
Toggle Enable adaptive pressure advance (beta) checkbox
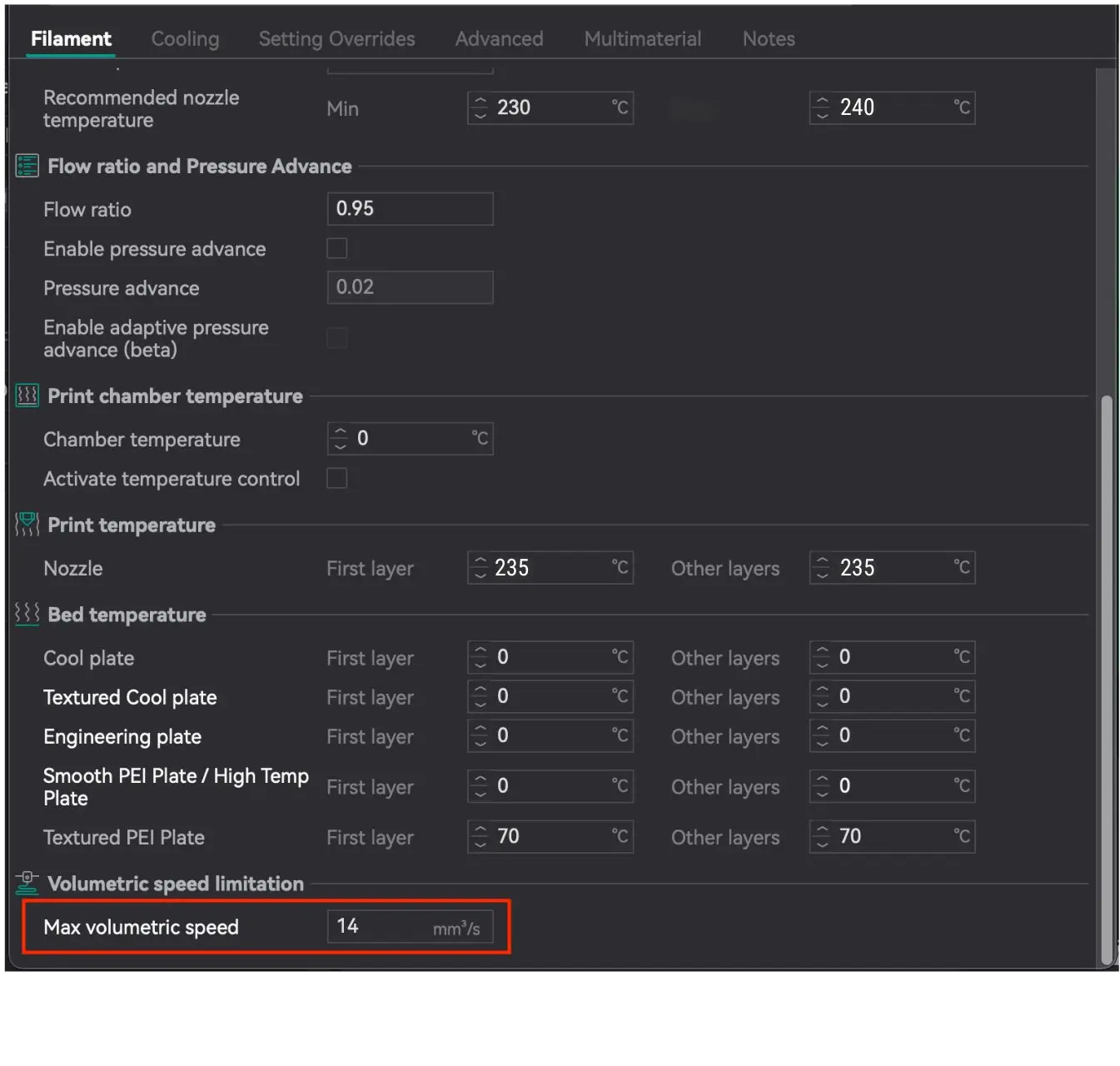pyautogui.click(x=337, y=338)
